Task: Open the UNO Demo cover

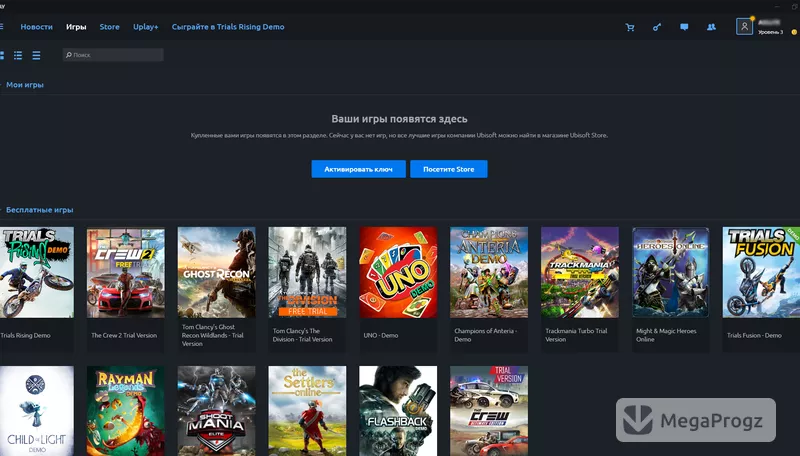Action: point(398,272)
